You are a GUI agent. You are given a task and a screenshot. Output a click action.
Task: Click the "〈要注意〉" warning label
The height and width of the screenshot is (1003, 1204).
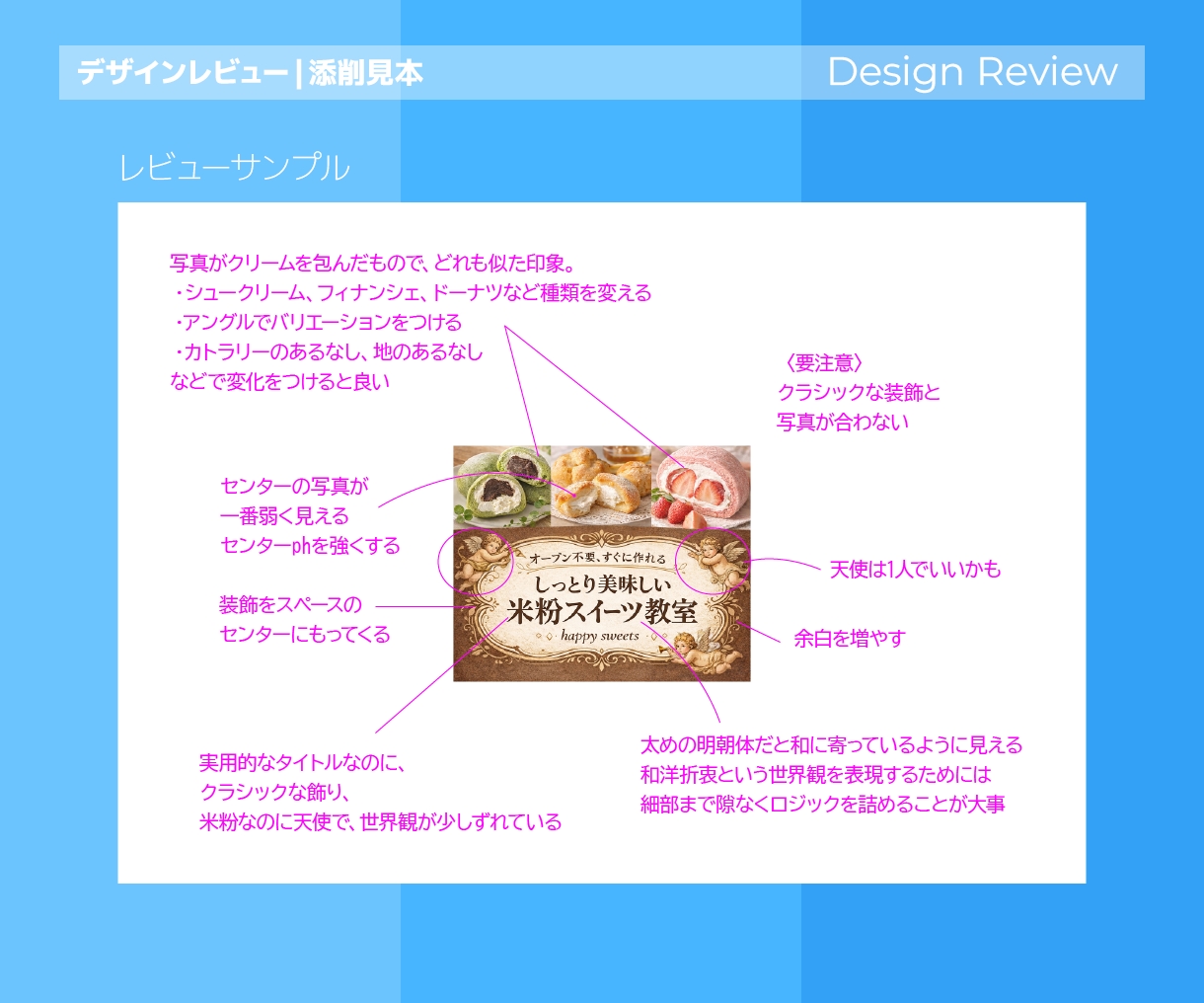[825, 363]
